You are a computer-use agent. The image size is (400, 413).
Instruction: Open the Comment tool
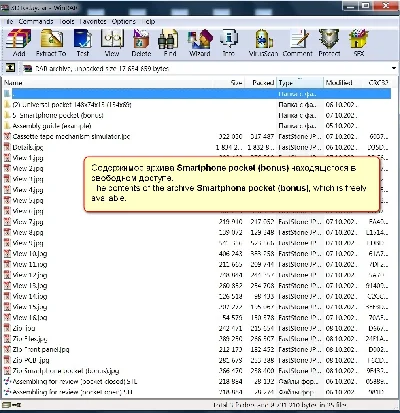point(298,43)
